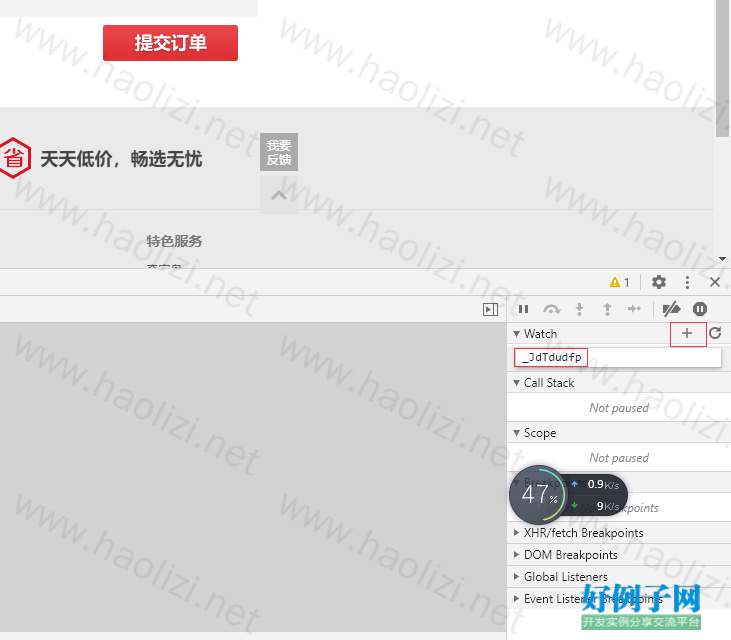The width and height of the screenshot is (731, 640).
Task: Click the Step out arrow icon
Action: 606,310
